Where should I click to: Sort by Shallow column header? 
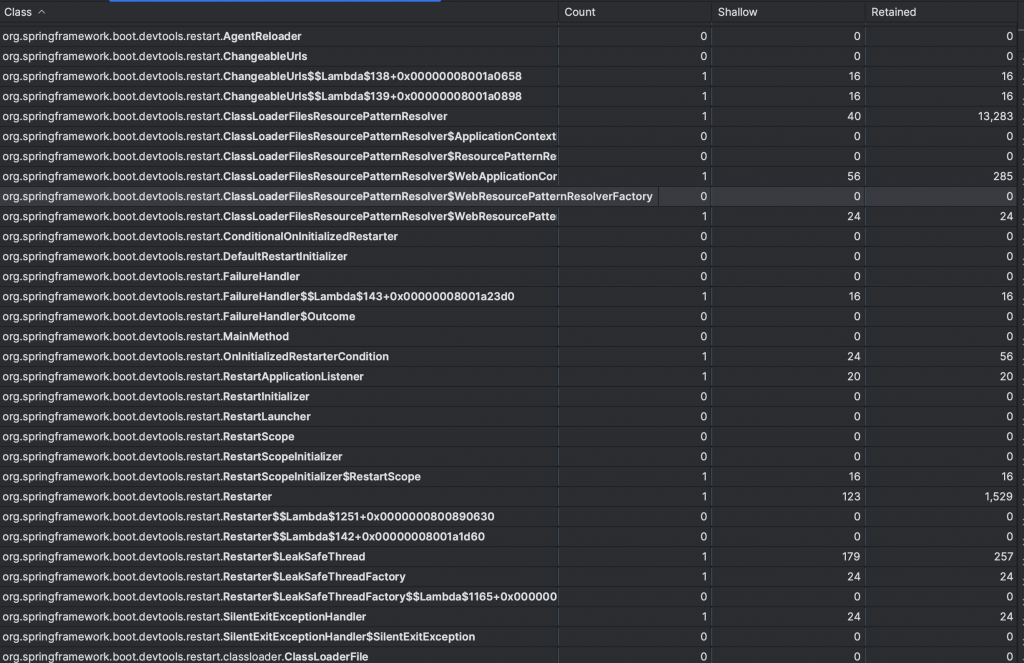788,12
